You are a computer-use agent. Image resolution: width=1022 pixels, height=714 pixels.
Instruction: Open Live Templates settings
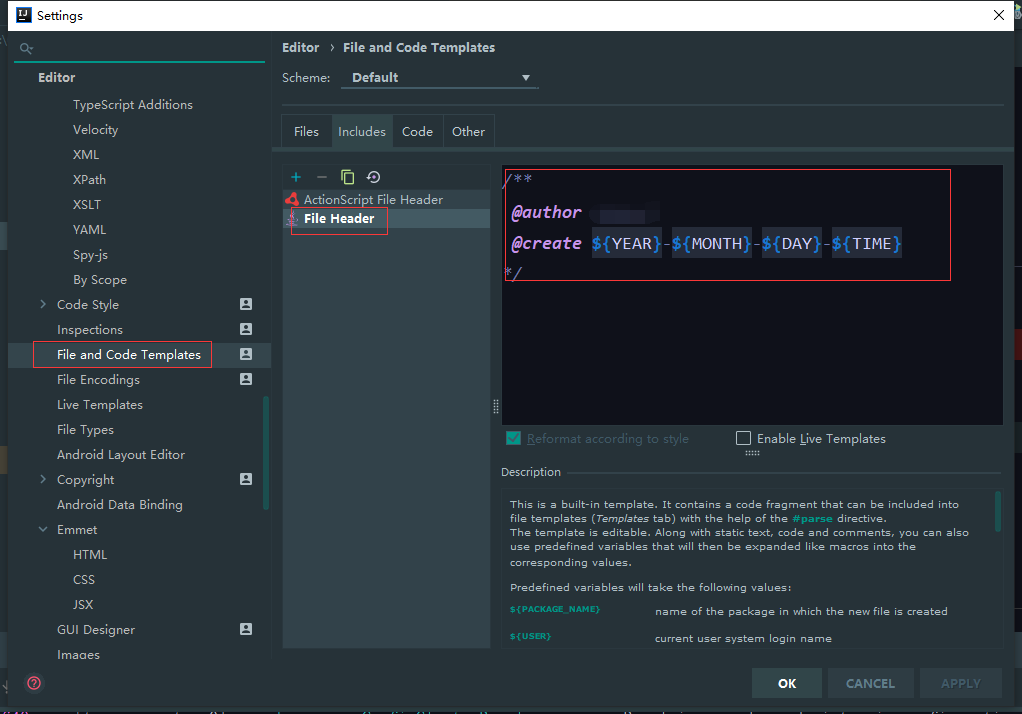(100, 404)
